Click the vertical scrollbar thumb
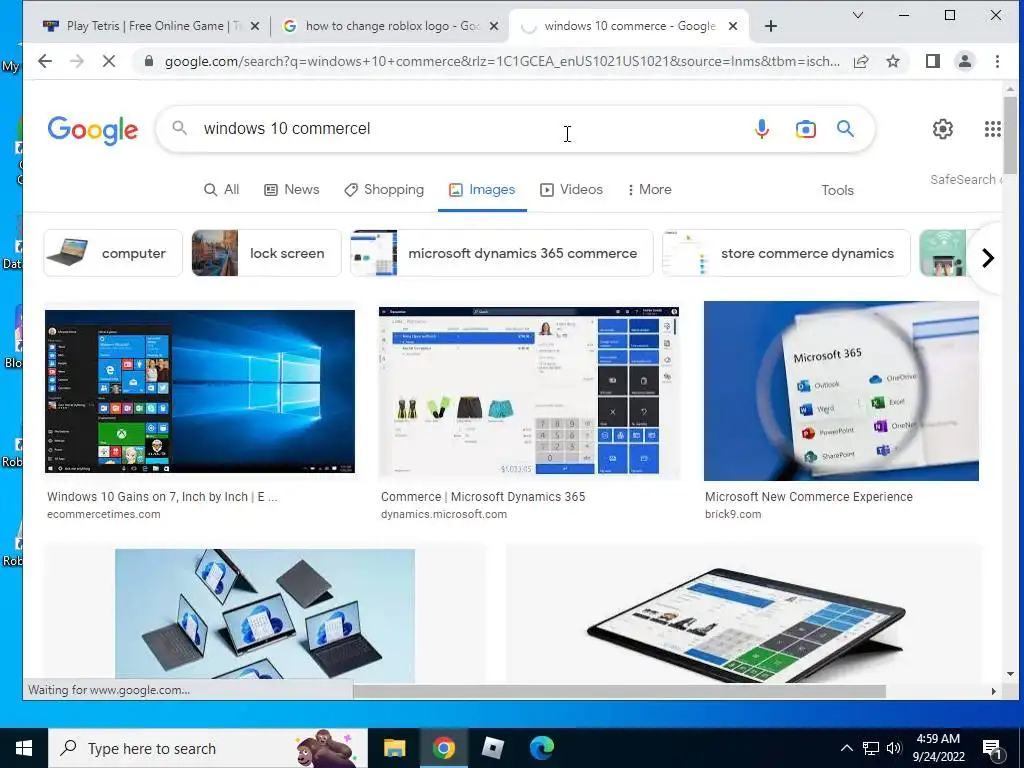Image resolution: width=1024 pixels, height=768 pixels. click(1010, 135)
